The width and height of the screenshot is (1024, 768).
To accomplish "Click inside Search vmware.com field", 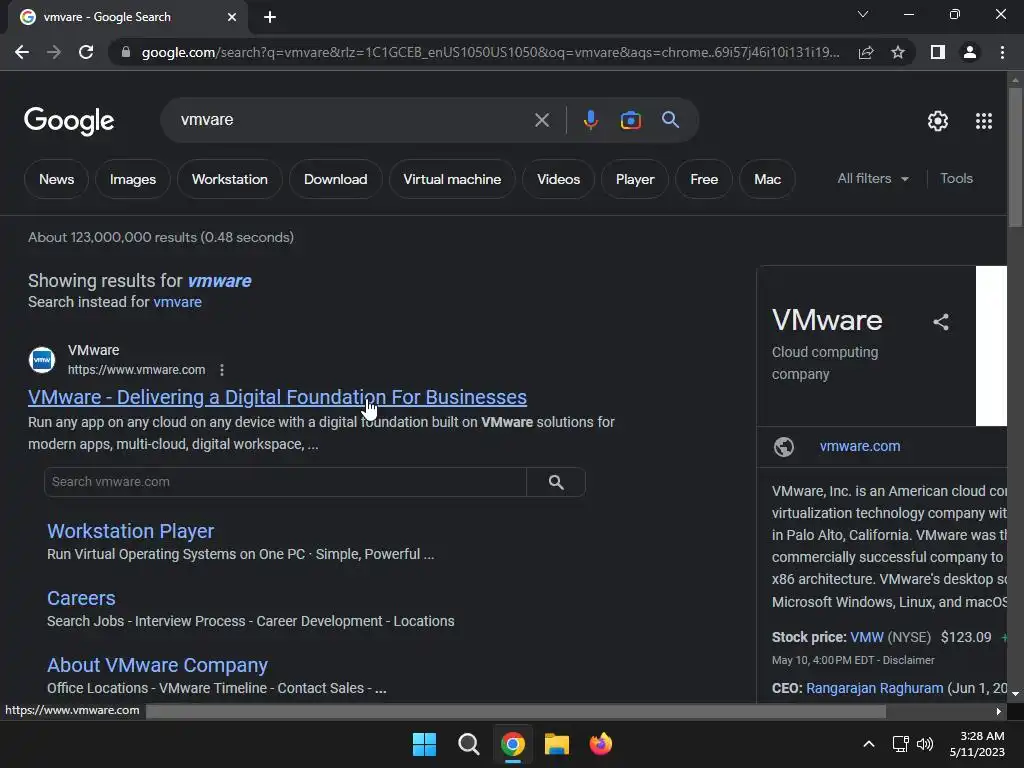I will tap(285, 482).
